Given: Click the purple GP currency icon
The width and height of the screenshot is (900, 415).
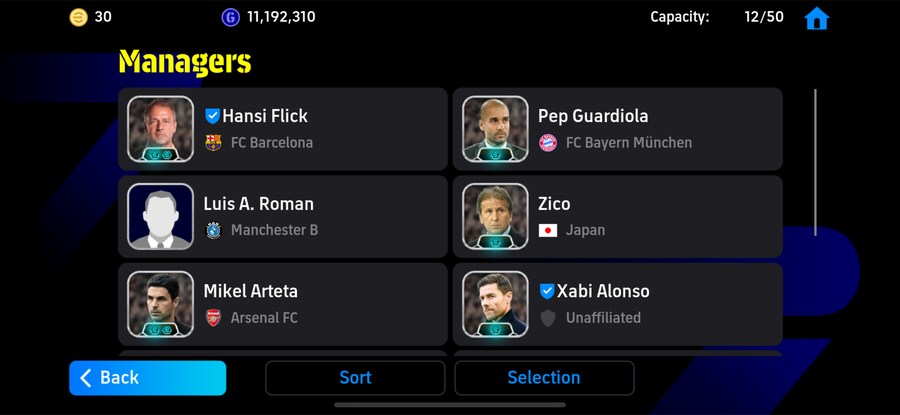Looking at the screenshot, I should [x=231, y=17].
